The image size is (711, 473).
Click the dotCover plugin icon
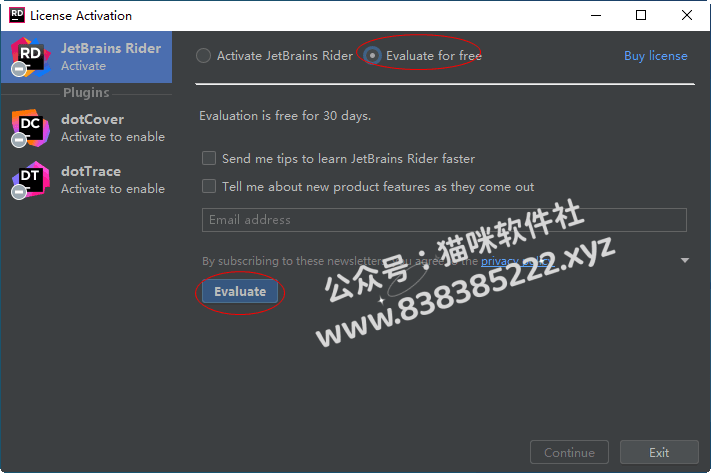(30, 128)
